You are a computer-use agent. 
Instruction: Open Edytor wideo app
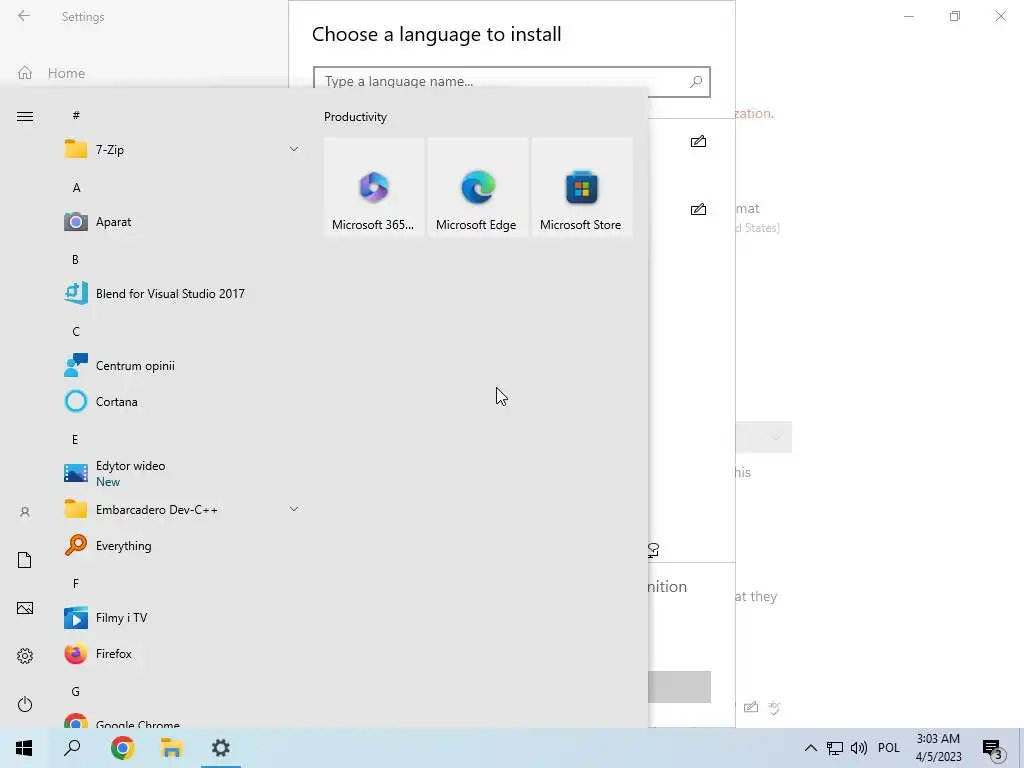181,473
